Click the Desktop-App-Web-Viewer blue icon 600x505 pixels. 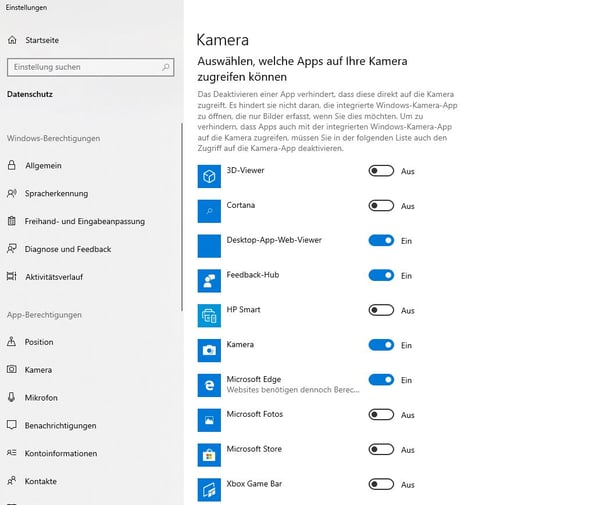(x=209, y=246)
